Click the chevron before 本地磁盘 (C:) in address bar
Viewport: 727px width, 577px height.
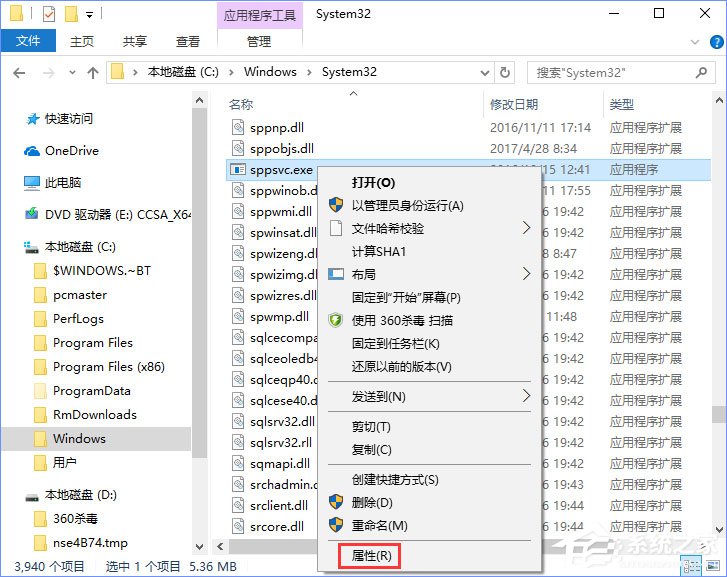point(135,72)
